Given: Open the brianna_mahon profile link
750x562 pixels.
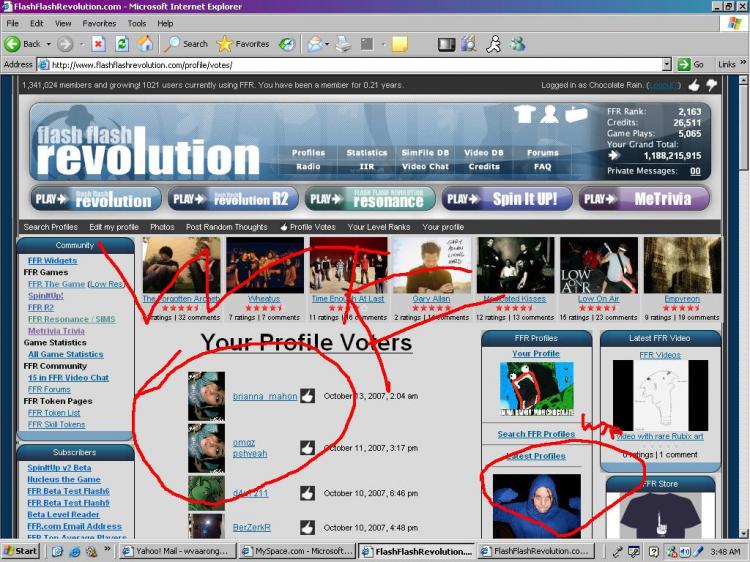Looking at the screenshot, I should point(265,397).
